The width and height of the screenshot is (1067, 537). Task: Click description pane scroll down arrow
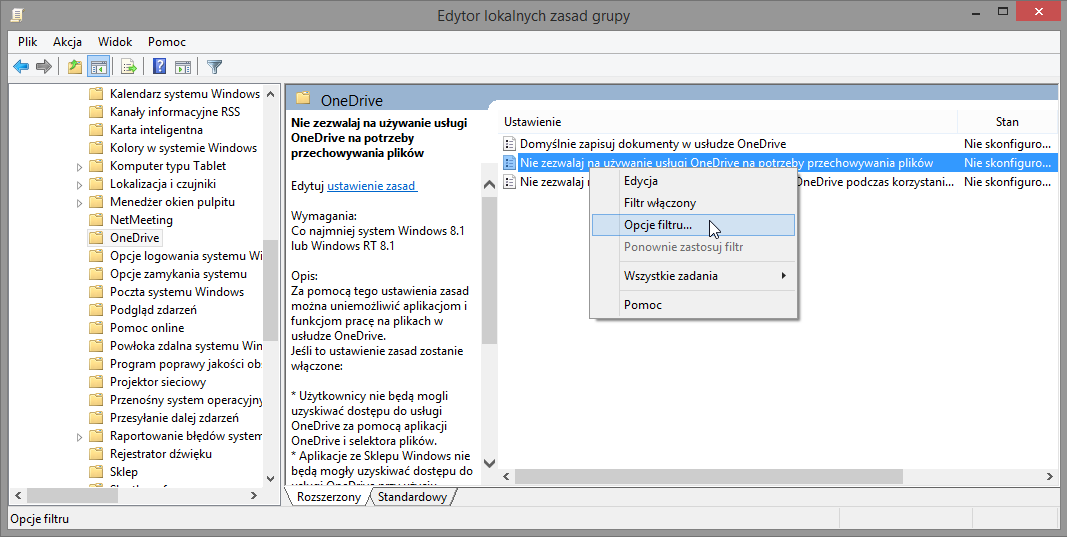(489, 463)
